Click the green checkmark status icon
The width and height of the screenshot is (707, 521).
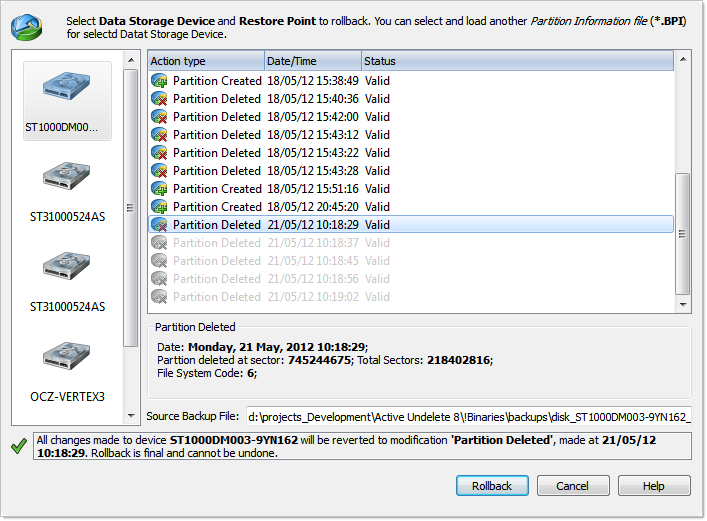tap(19, 446)
